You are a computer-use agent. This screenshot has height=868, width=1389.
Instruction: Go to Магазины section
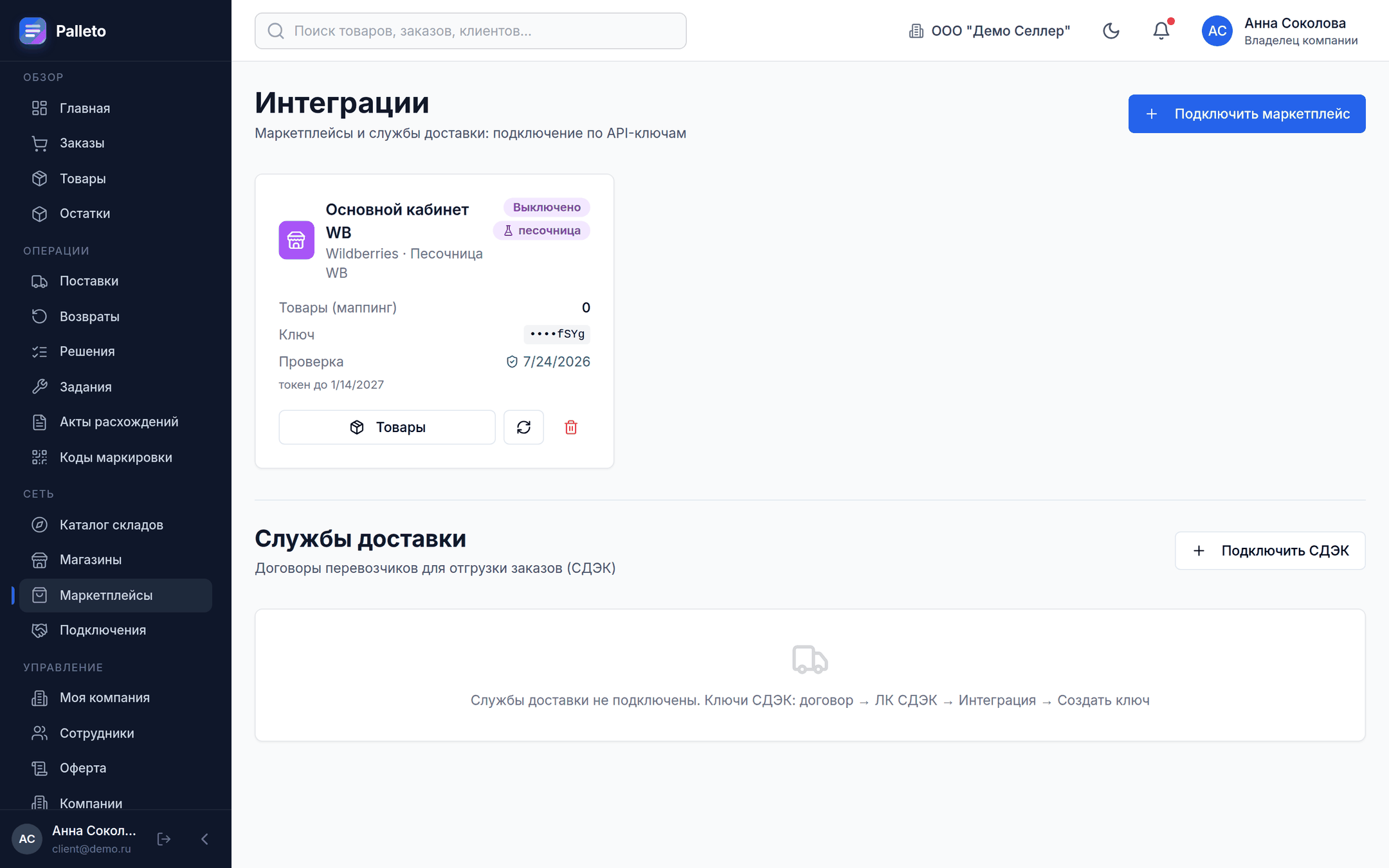116,560
